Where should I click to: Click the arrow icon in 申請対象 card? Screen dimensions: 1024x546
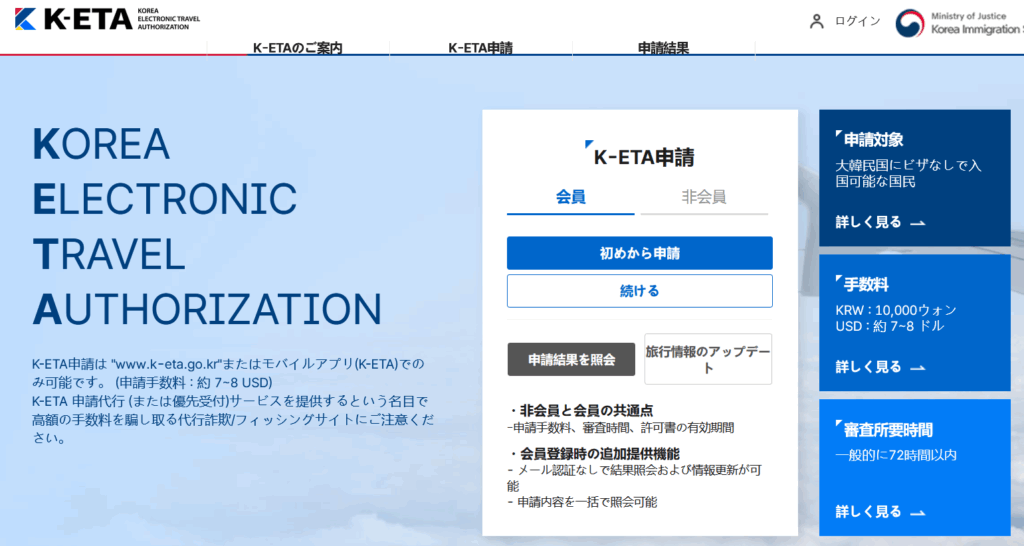click(x=918, y=224)
